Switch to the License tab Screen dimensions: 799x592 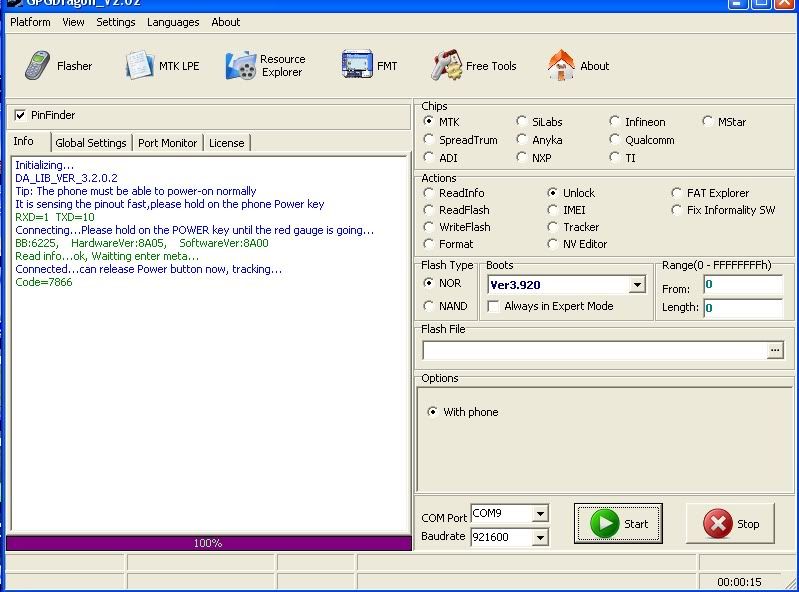[x=226, y=143]
